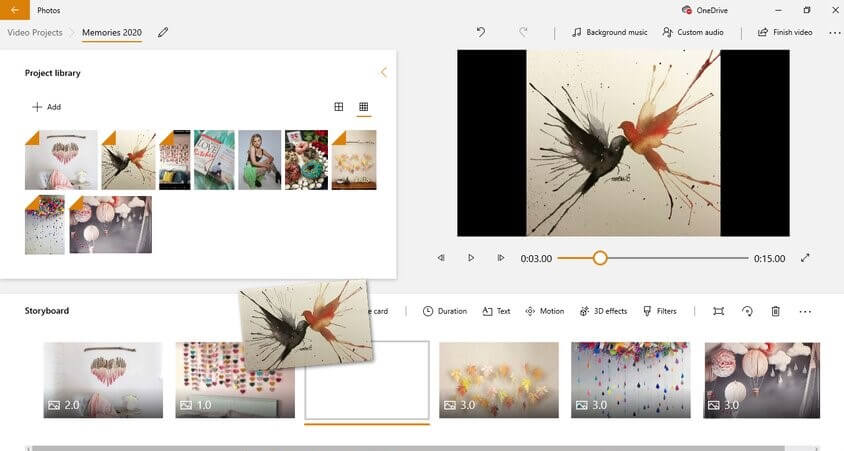Select heart pattern pillows library thumbnail
844x451 pixels.
tap(175, 160)
